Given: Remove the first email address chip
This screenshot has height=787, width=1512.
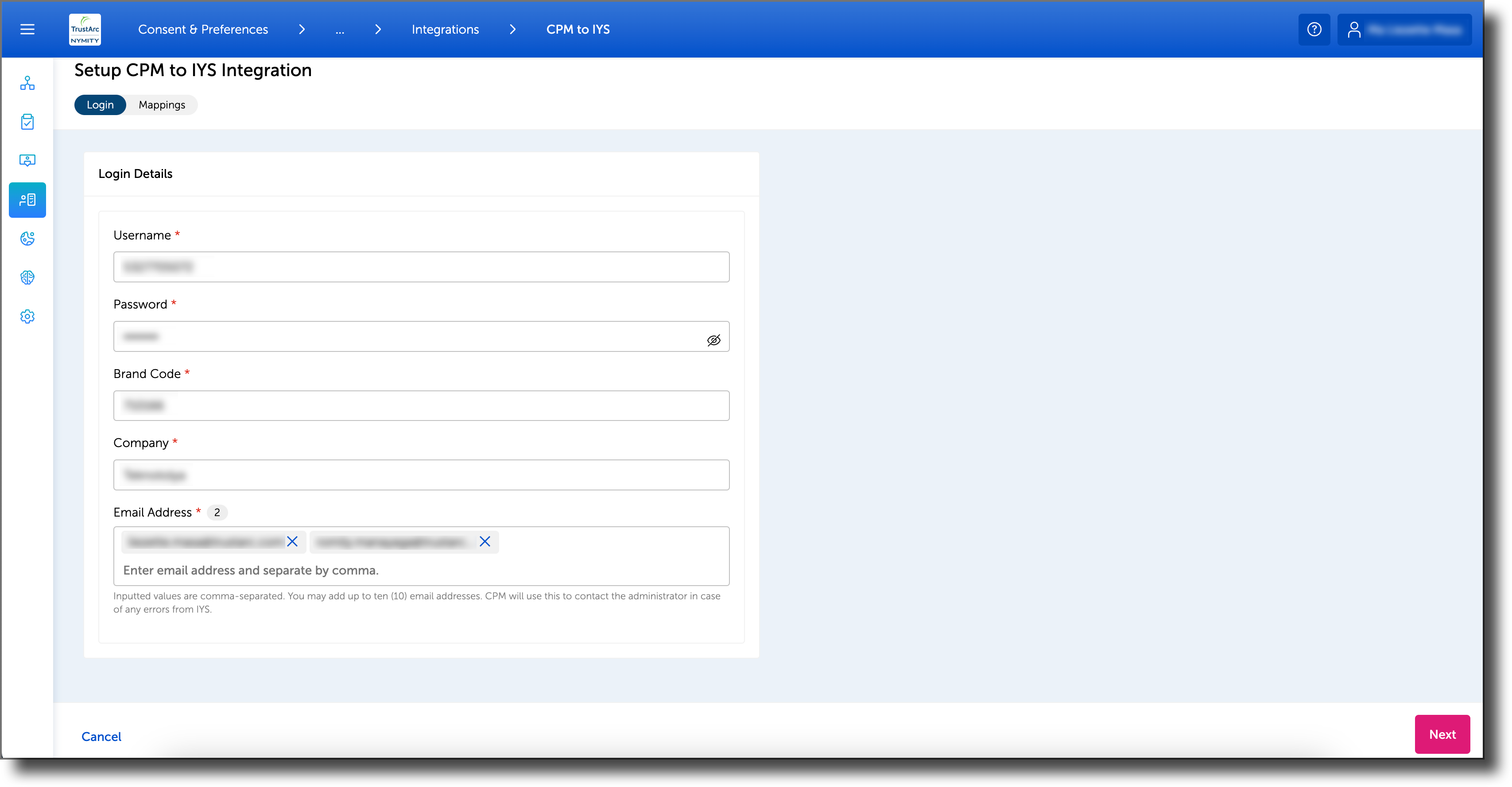Looking at the screenshot, I should [x=292, y=542].
